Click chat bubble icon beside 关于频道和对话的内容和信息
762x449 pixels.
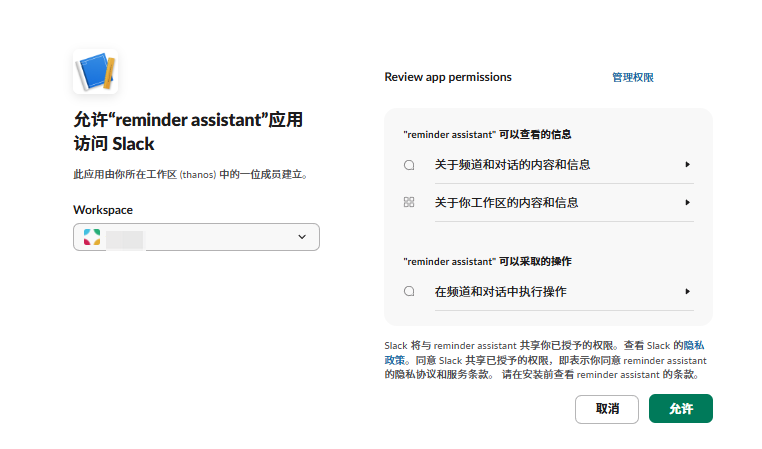pos(409,165)
